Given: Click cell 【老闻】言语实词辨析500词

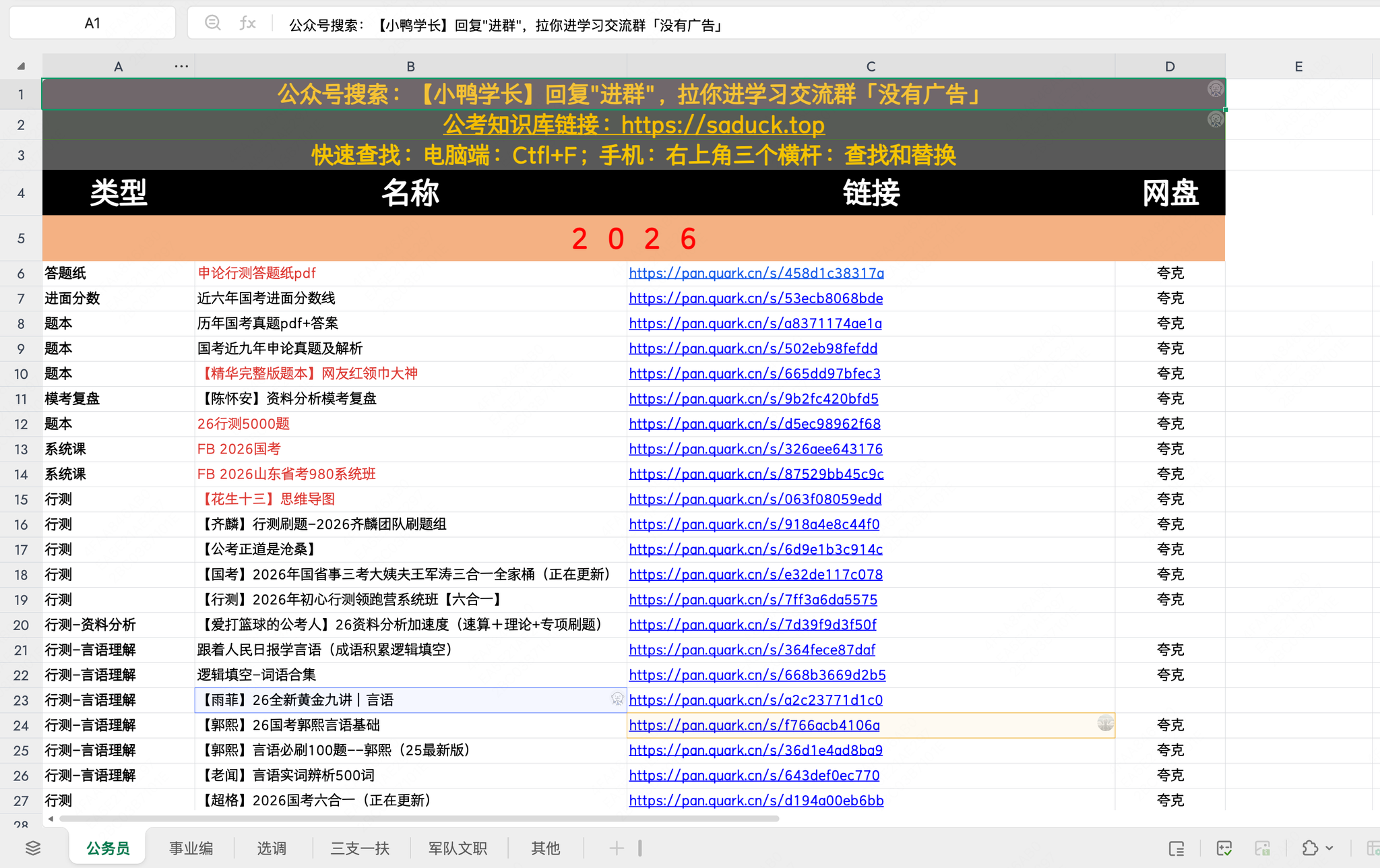Looking at the screenshot, I should [x=410, y=775].
